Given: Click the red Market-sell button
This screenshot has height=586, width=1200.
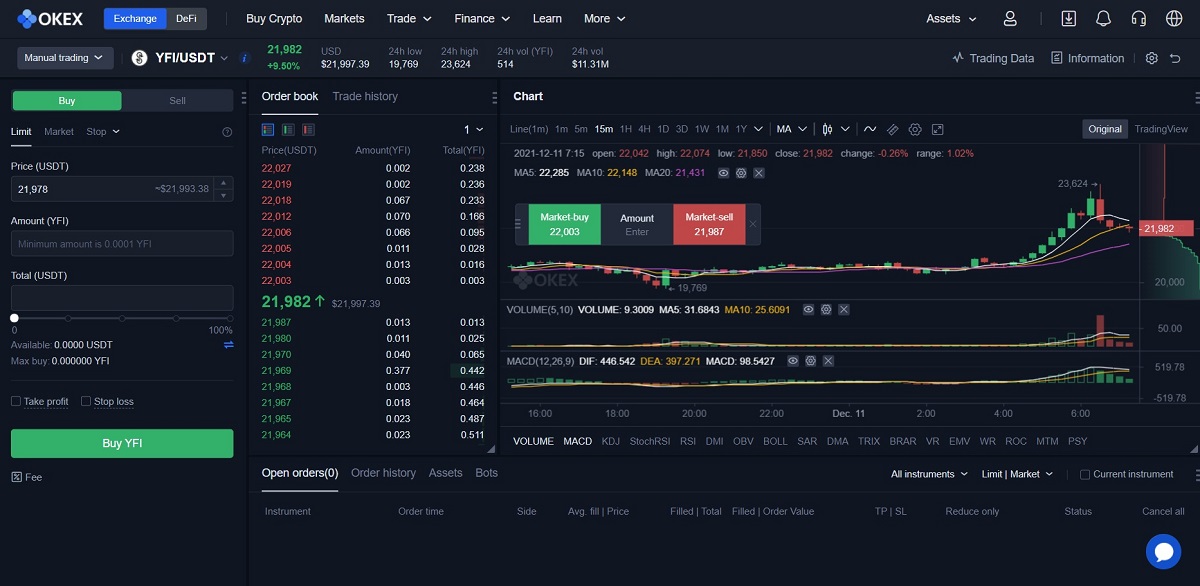Looking at the screenshot, I should coord(708,224).
